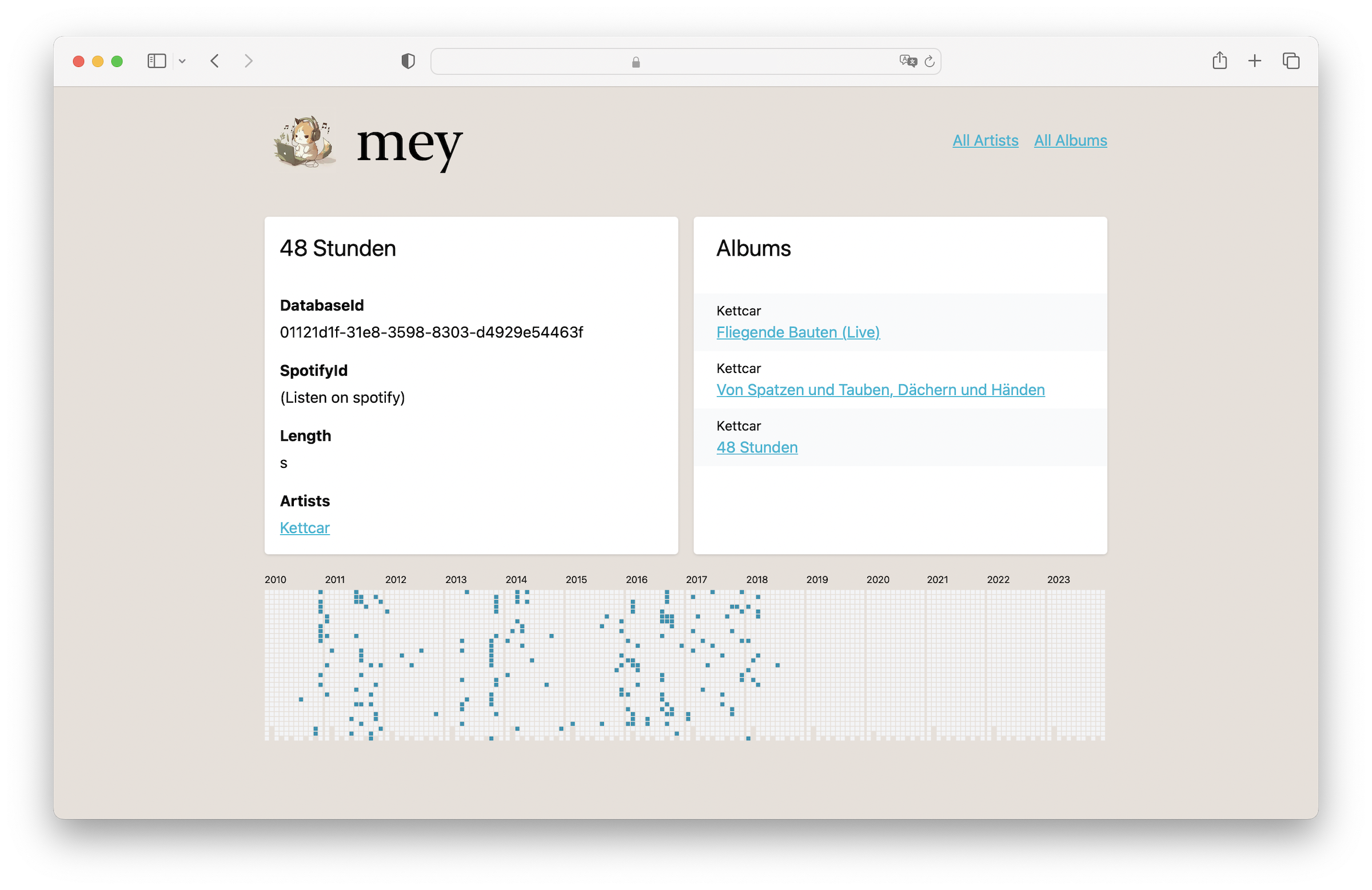This screenshot has height=890, width=1372.
Task: Click the mey cat logo image
Action: pos(305,142)
